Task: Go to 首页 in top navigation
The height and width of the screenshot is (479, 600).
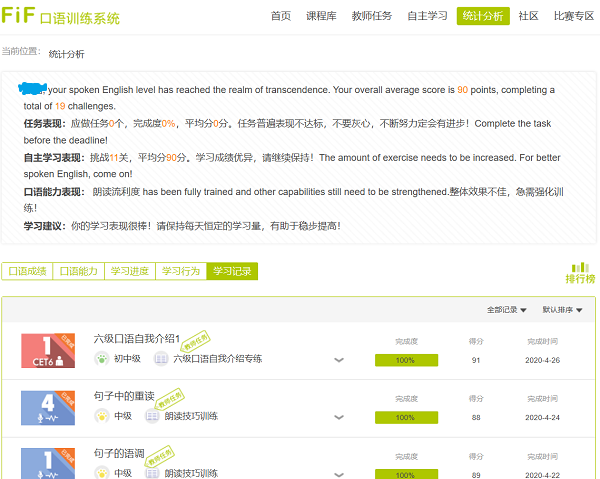Action: click(x=281, y=16)
